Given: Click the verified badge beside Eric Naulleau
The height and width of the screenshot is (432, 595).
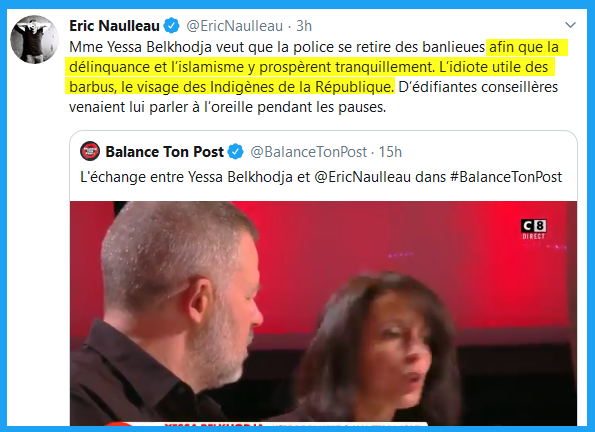Looking at the screenshot, I should [172, 26].
